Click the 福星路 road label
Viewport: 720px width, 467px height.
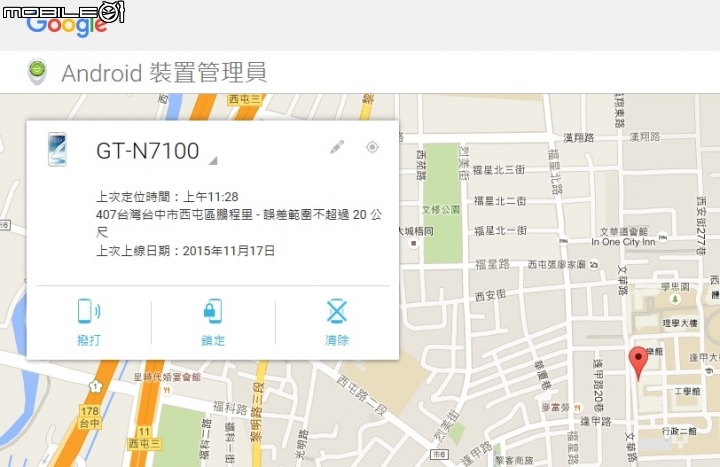coord(492,264)
